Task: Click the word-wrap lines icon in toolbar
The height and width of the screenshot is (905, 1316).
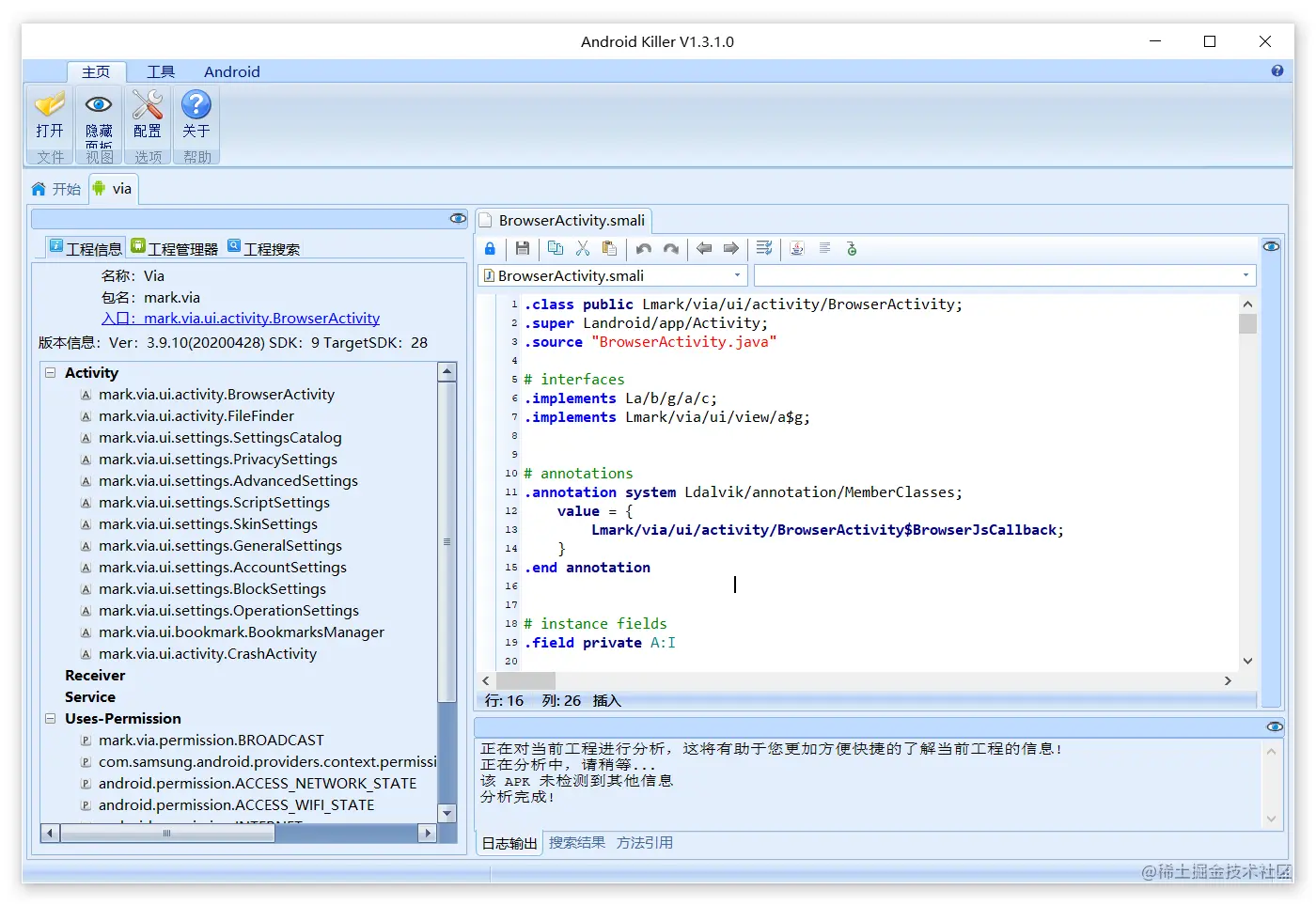Action: [764, 249]
